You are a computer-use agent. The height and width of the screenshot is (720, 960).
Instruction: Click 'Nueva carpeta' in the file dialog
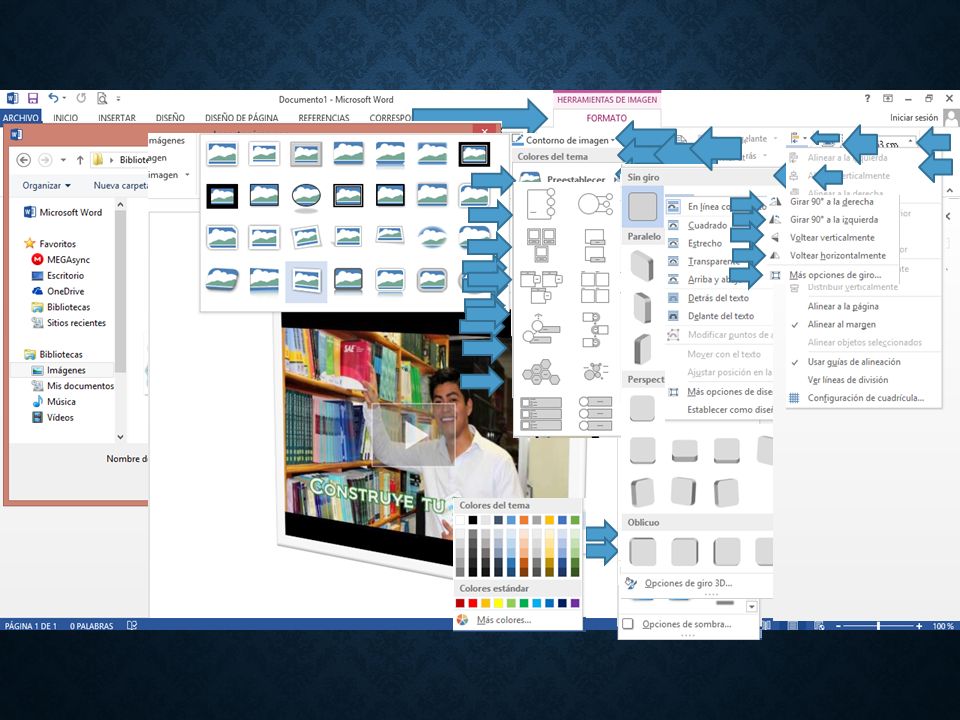pos(121,185)
